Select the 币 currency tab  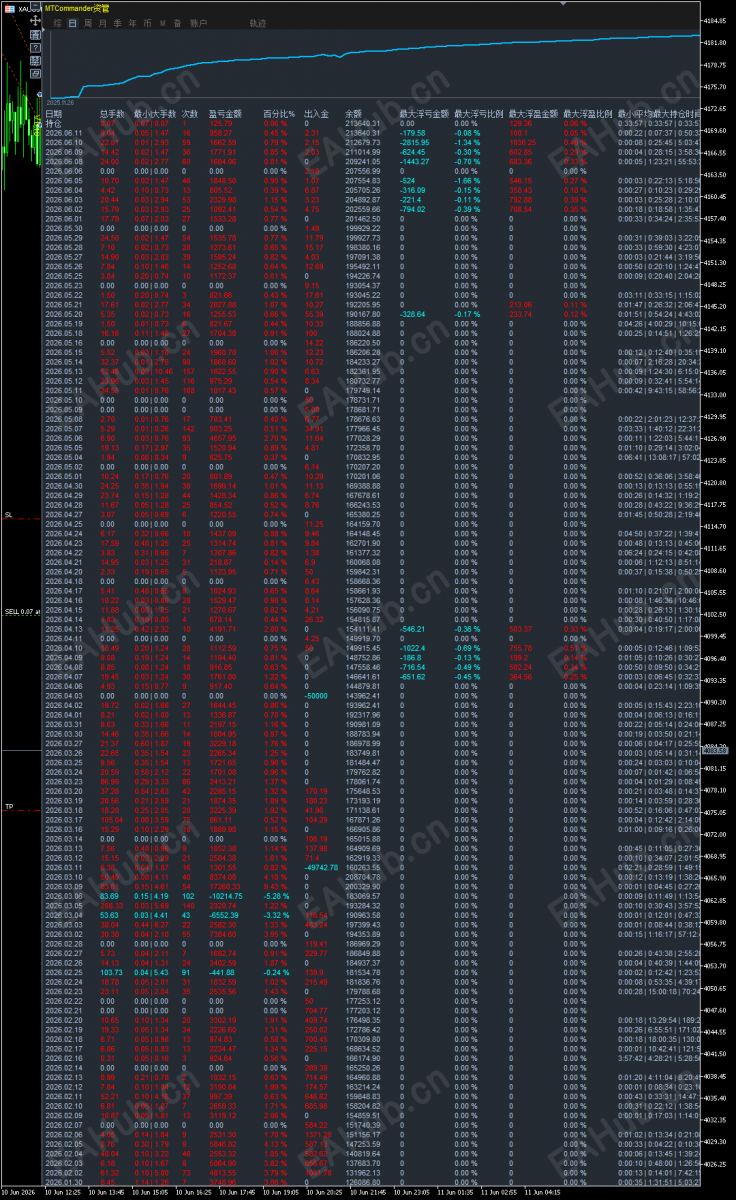click(x=147, y=23)
